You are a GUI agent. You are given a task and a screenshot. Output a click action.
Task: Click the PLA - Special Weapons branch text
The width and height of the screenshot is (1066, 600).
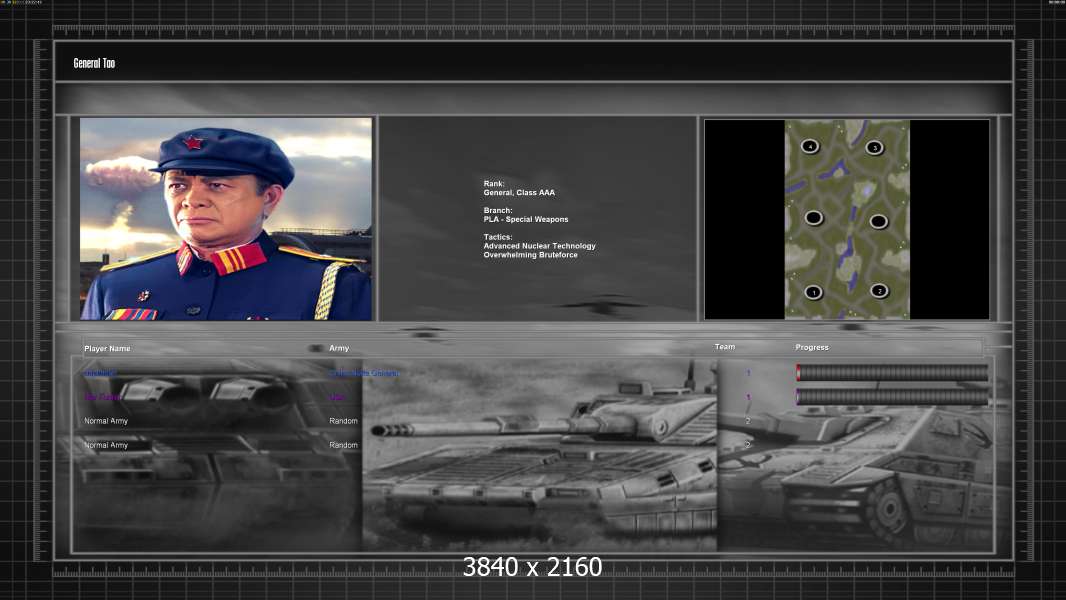coord(526,219)
